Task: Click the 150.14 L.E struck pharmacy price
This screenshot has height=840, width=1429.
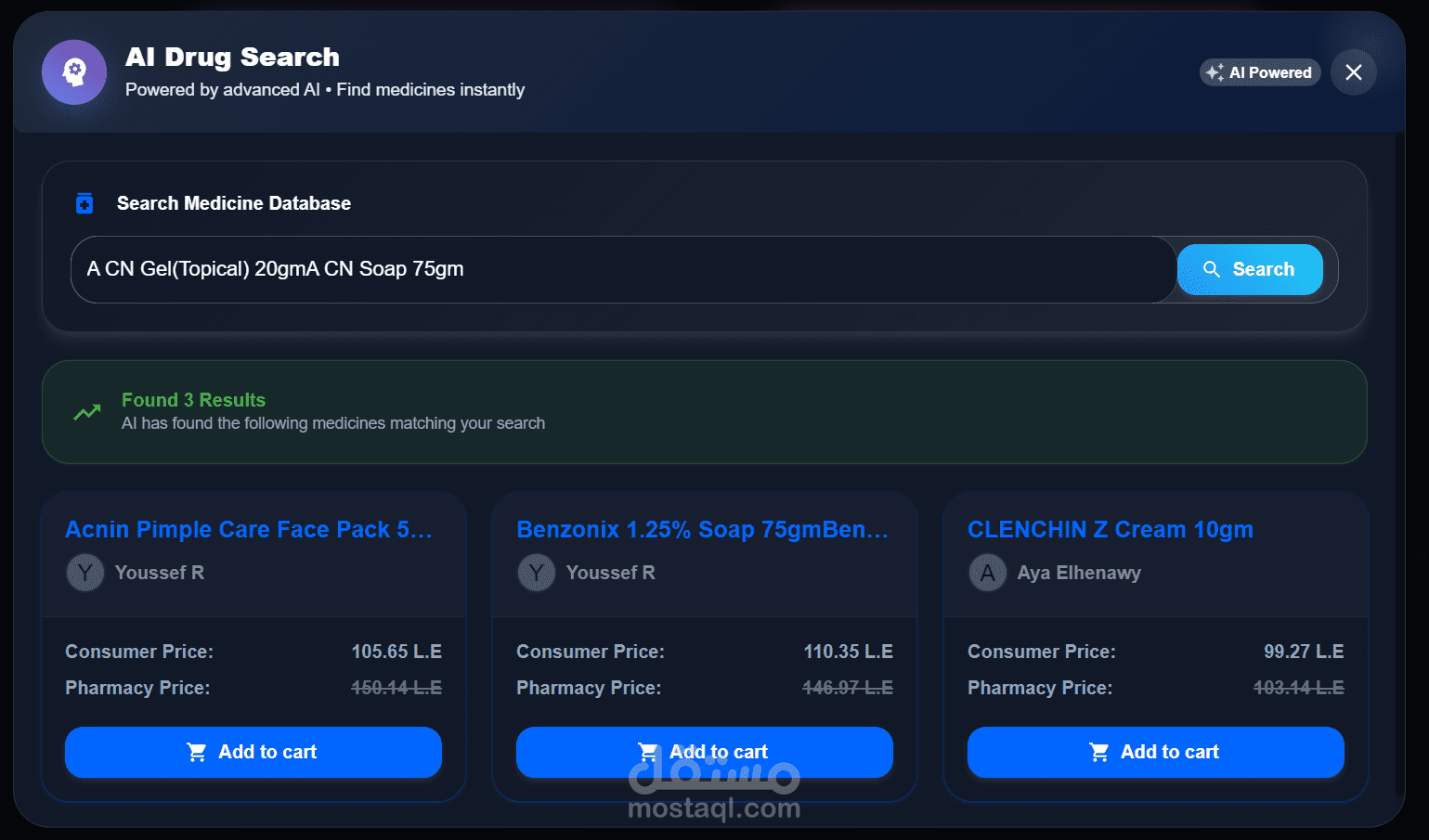Action: [396, 688]
